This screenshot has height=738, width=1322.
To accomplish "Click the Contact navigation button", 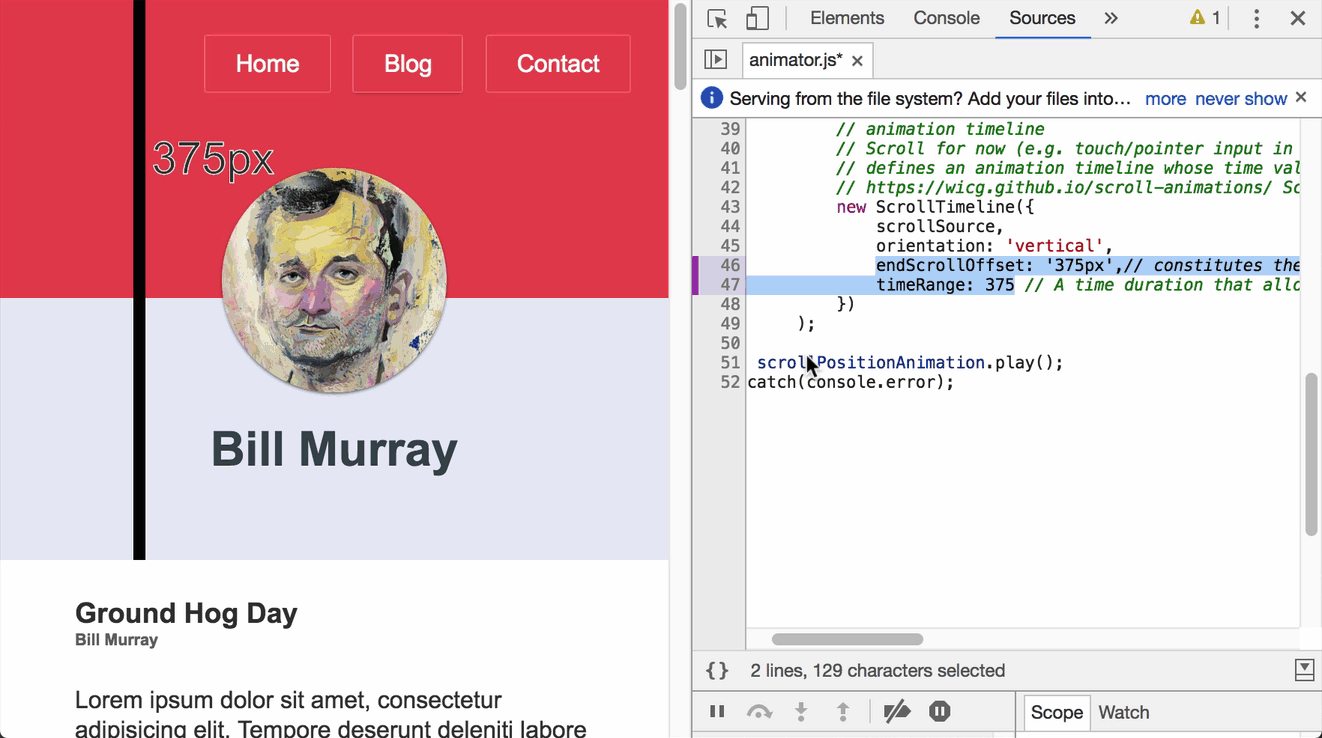I will 558,64.
